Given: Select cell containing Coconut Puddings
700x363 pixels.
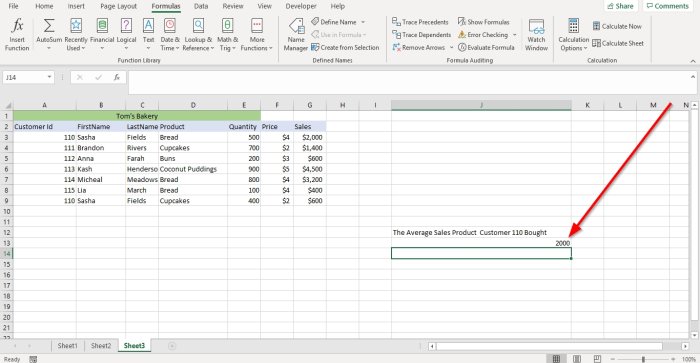Looking at the screenshot, I should 193,169.
